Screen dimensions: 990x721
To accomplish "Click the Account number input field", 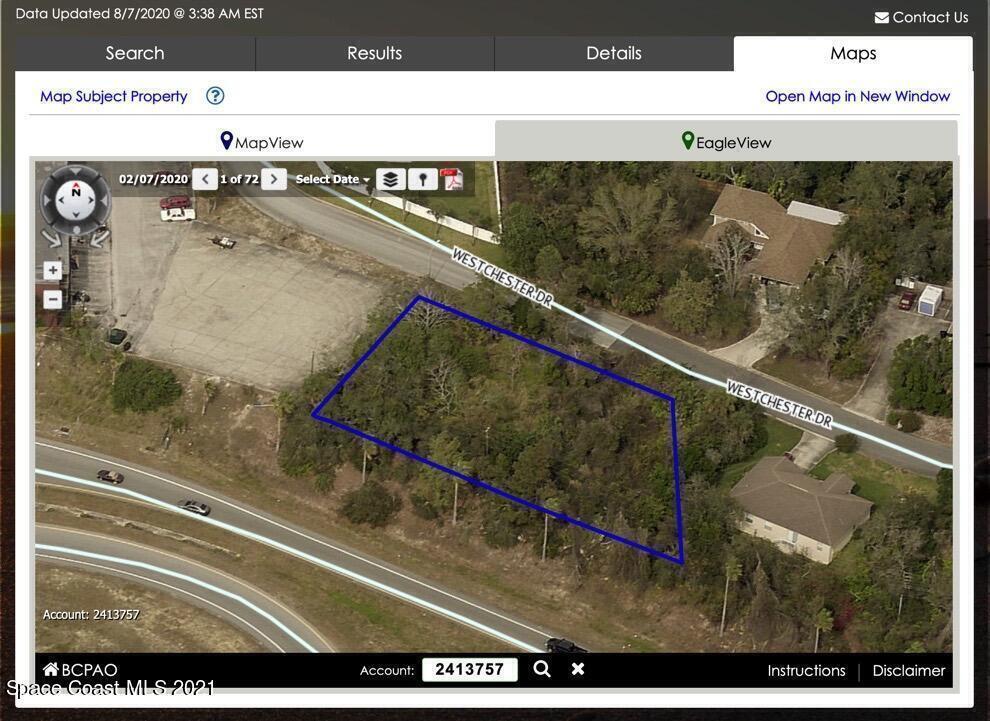I will [x=469, y=669].
